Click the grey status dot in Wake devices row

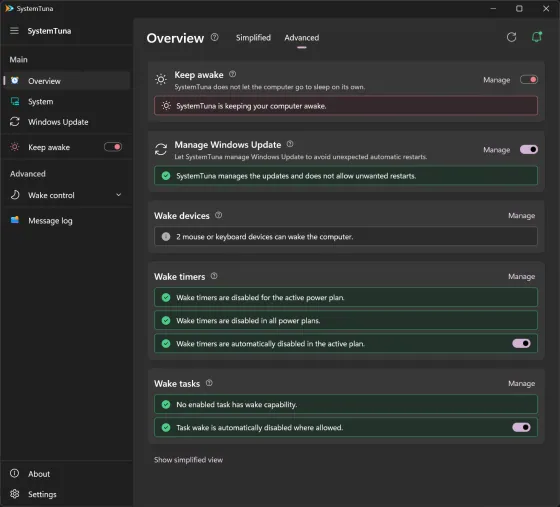pos(166,236)
